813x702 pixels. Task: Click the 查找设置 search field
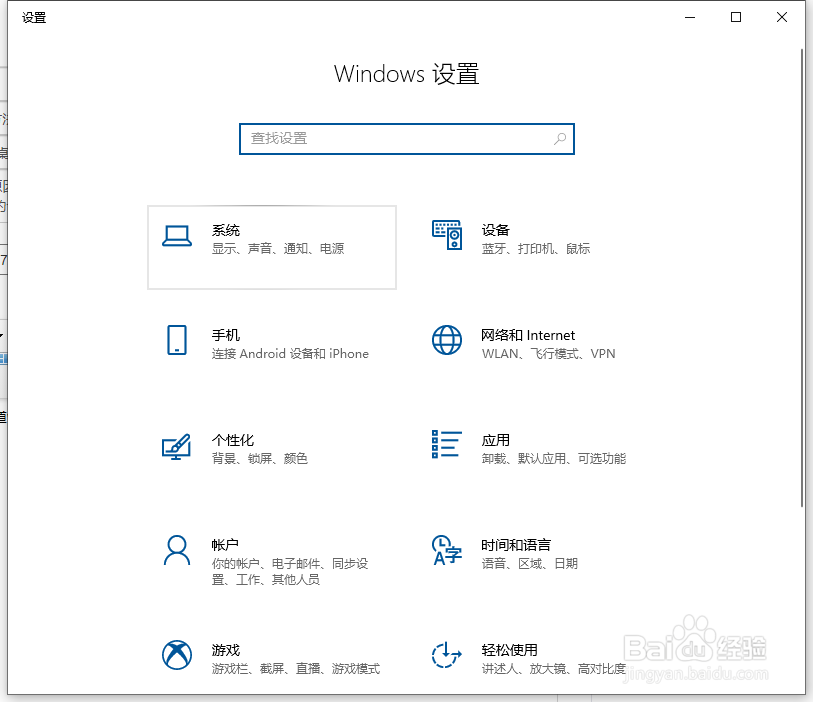click(x=406, y=139)
